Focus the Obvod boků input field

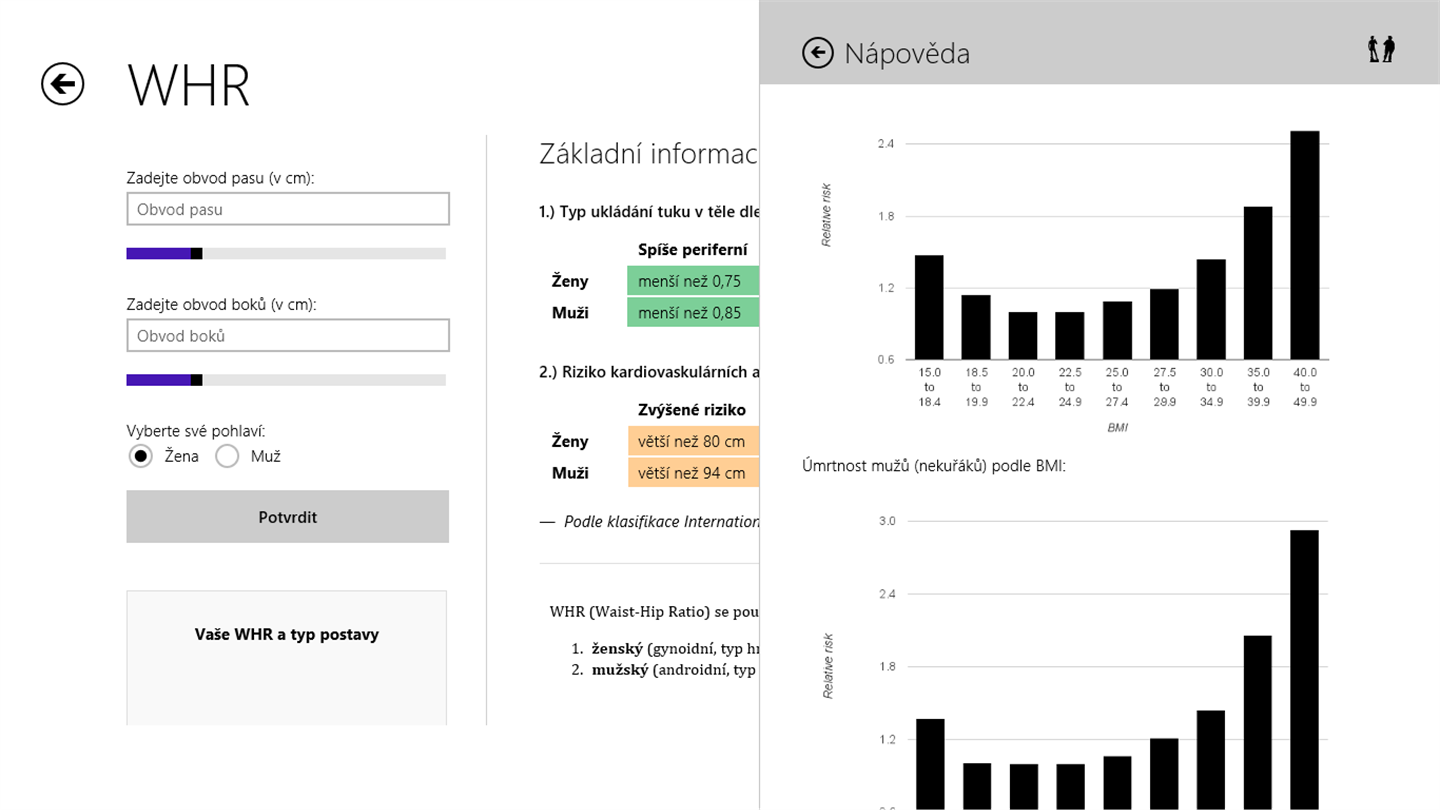click(x=288, y=336)
